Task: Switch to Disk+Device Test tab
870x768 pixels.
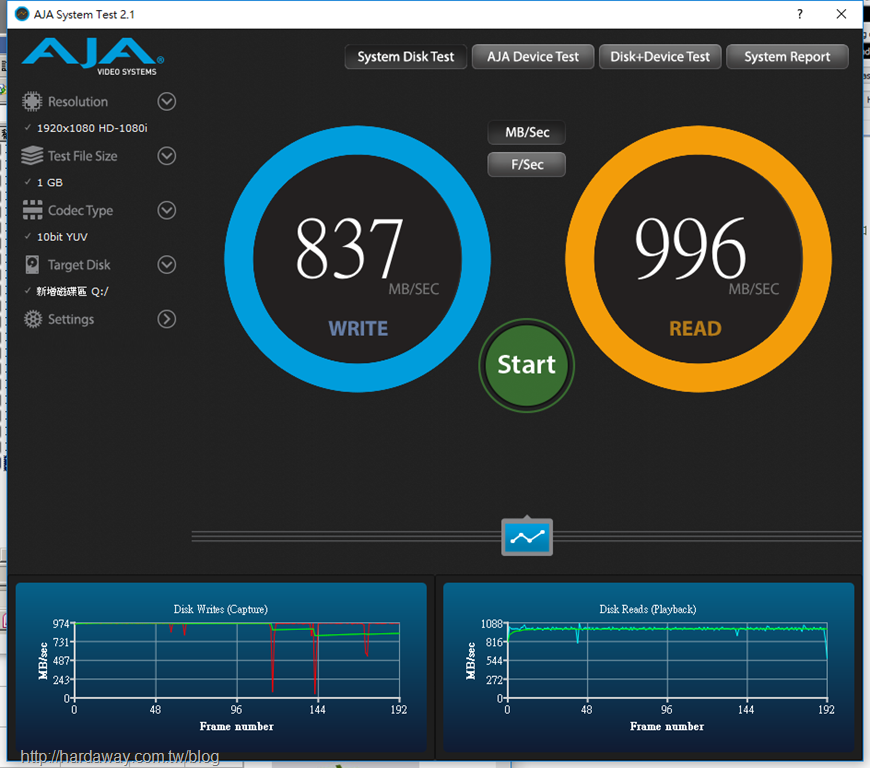Action: 660,57
